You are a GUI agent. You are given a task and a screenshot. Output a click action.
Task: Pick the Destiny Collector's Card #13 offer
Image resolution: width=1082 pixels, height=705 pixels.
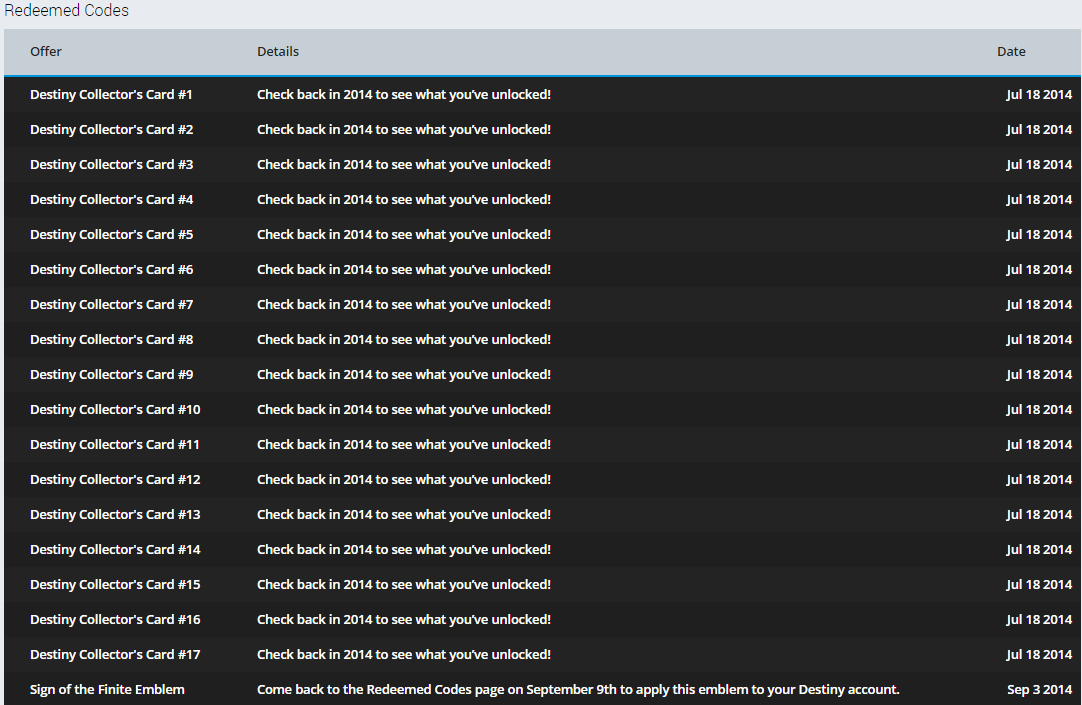click(115, 515)
